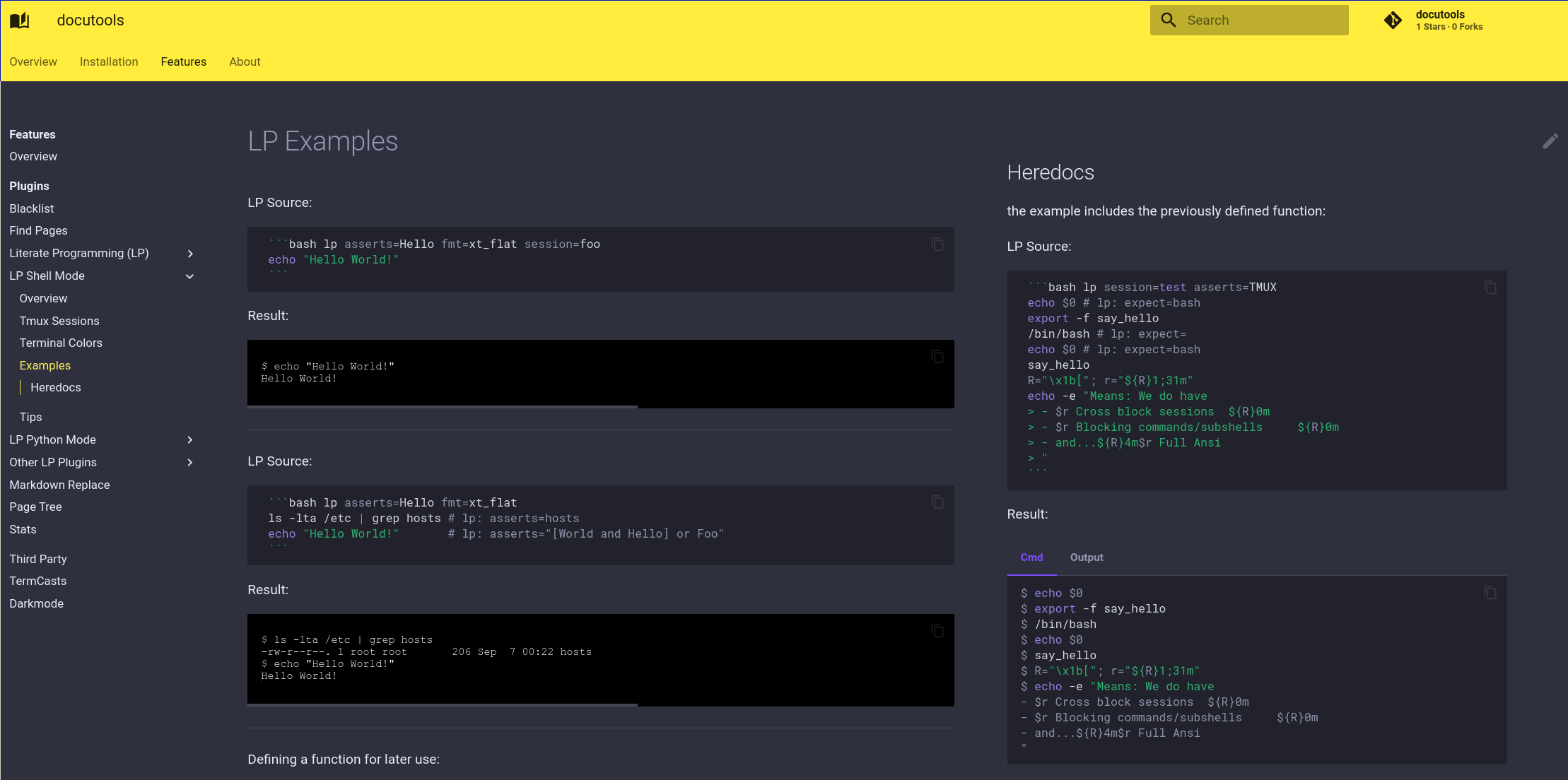Image resolution: width=1568 pixels, height=780 pixels.
Task: Expand the Literate Programming (LP) section
Action: tap(189, 253)
